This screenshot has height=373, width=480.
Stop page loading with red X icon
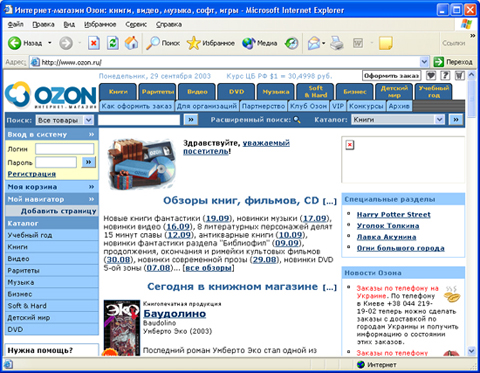94,43
